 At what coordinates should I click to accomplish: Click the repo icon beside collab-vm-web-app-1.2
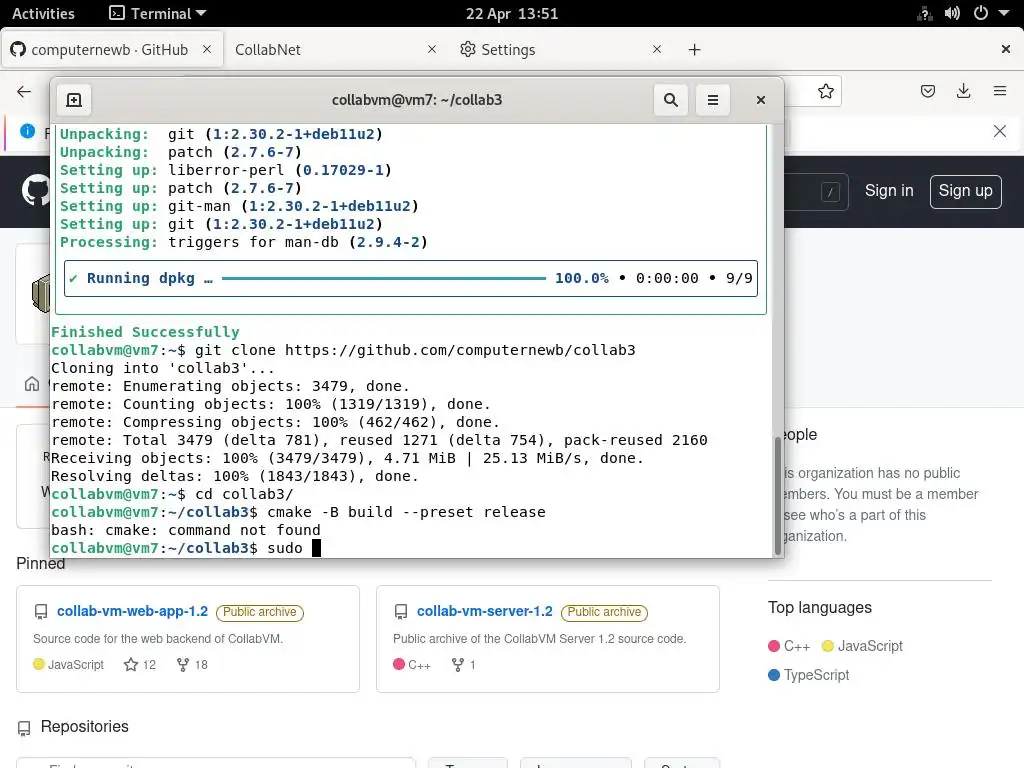40,612
